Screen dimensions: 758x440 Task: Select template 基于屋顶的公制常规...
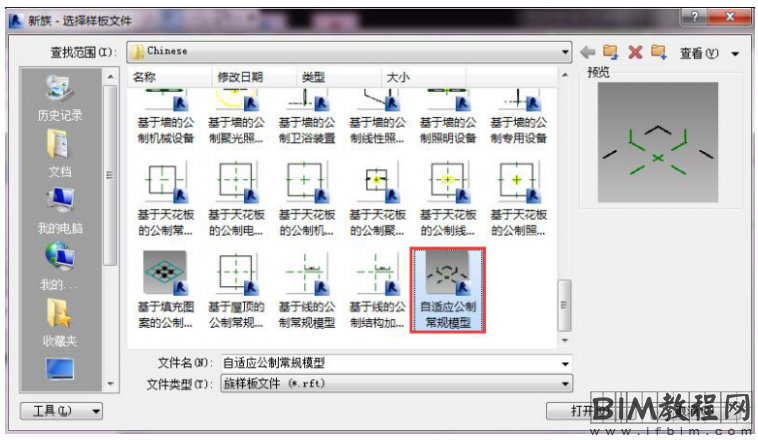(236, 290)
